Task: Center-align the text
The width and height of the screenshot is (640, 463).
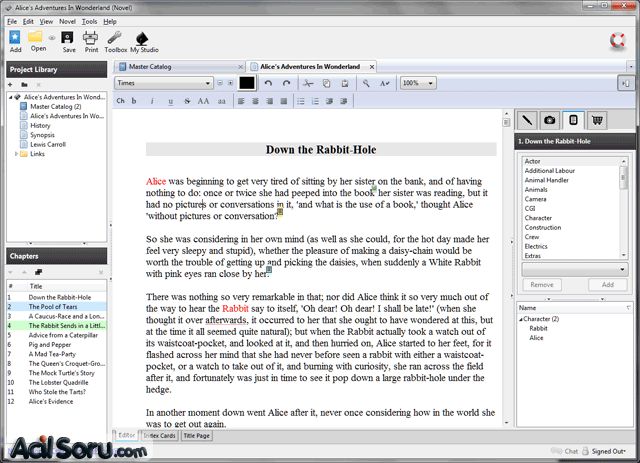Action: [256, 101]
